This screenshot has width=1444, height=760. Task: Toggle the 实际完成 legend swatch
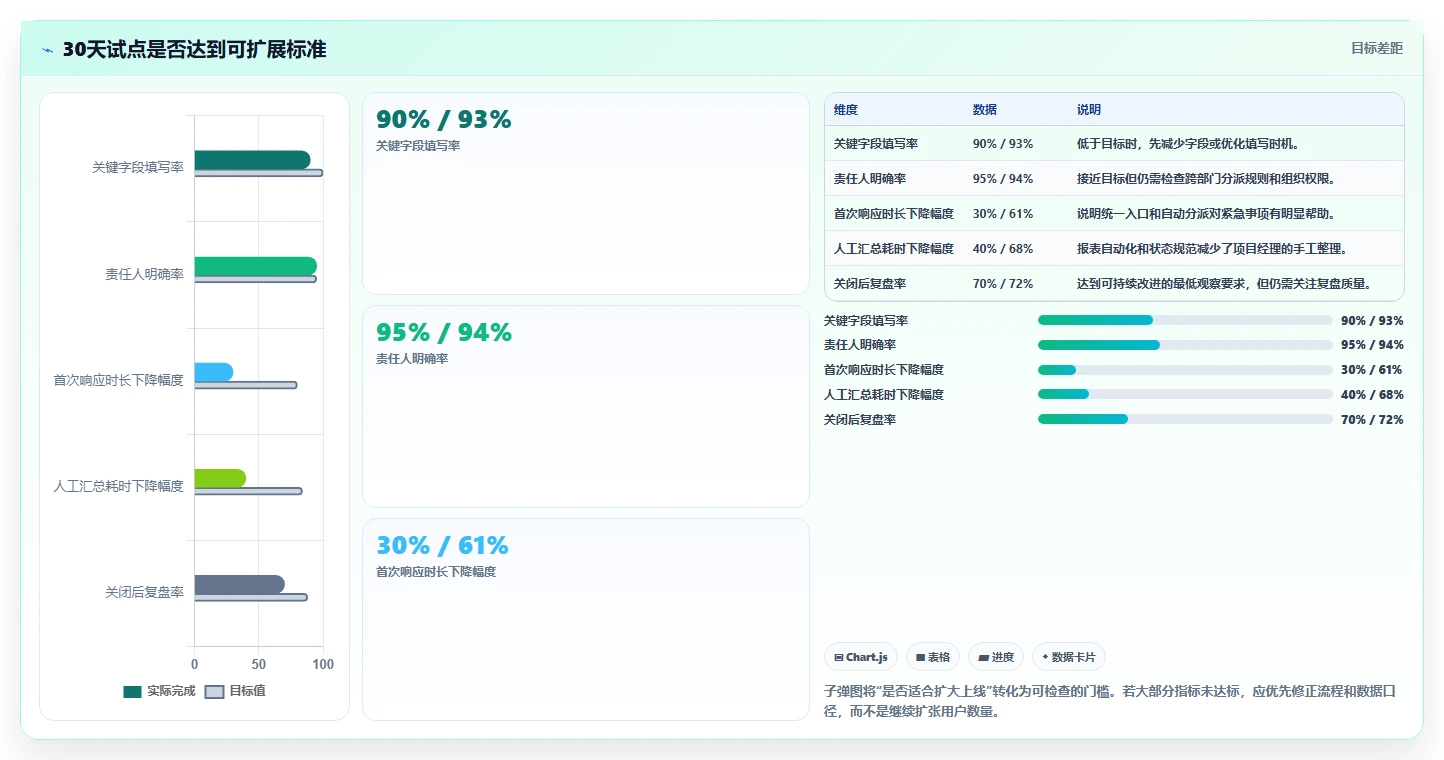(132, 691)
